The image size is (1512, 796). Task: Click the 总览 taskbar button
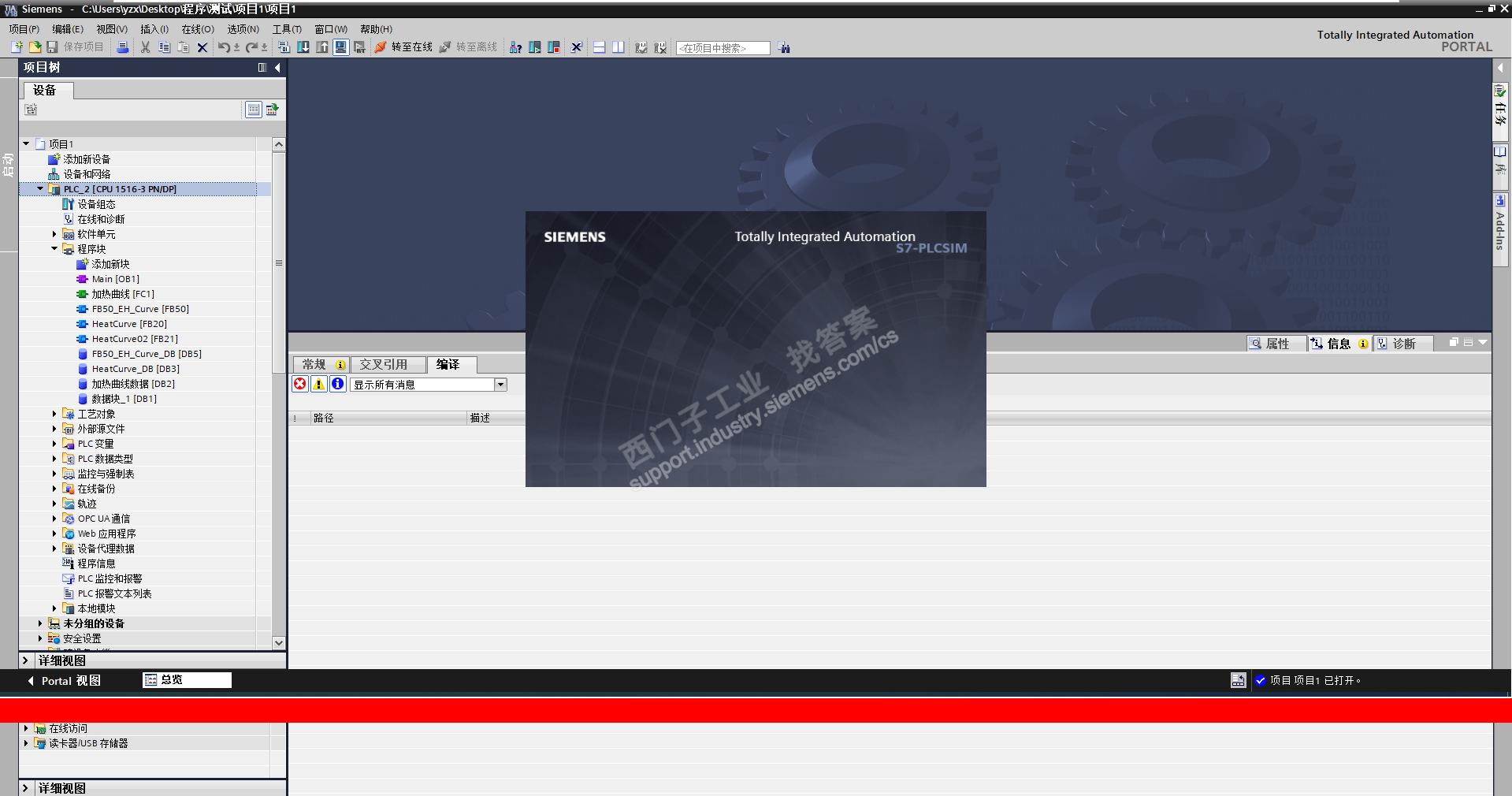coord(188,680)
